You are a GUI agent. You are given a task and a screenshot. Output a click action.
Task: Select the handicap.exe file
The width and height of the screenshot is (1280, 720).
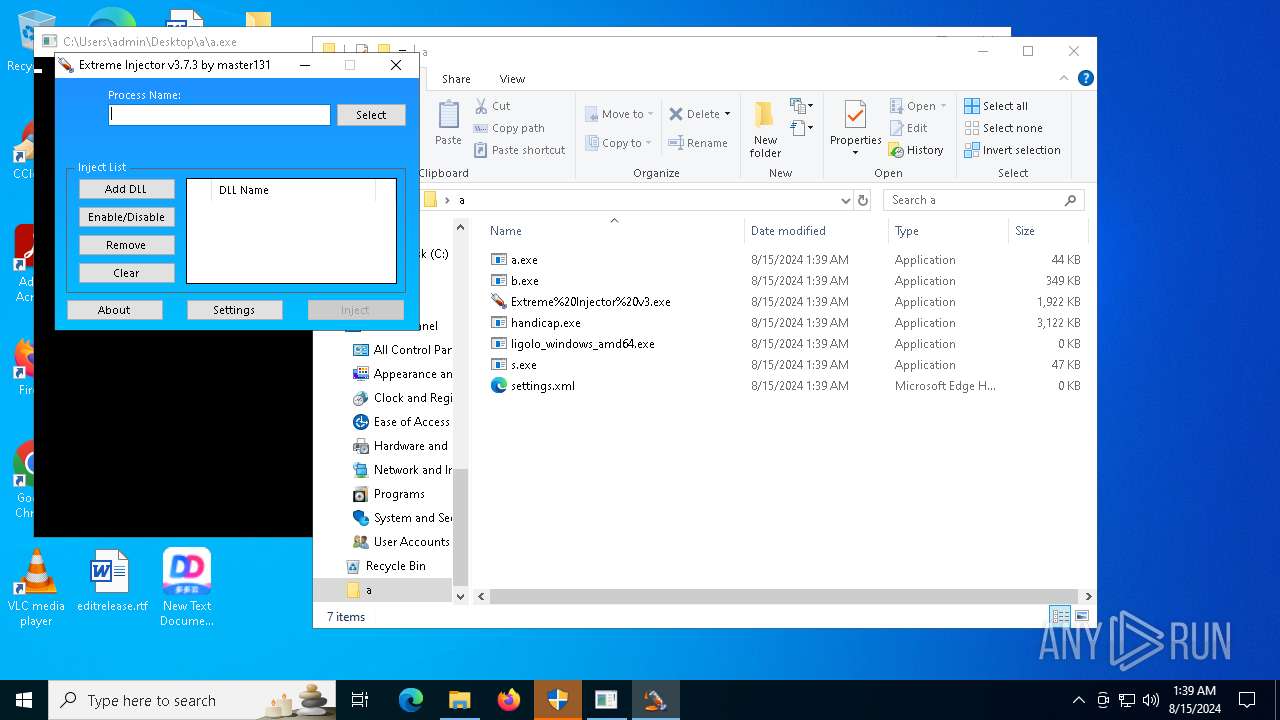click(545, 323)
